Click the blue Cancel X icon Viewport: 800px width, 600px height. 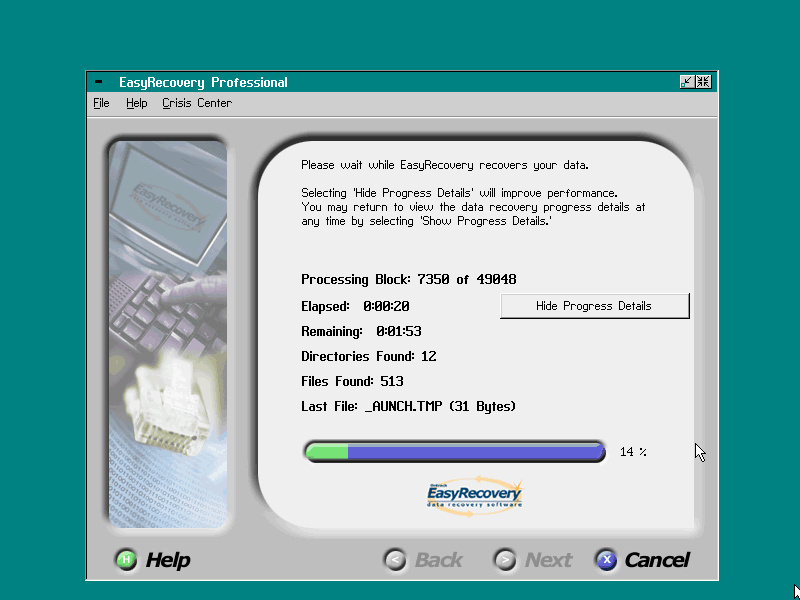click(x=606, y=560)
